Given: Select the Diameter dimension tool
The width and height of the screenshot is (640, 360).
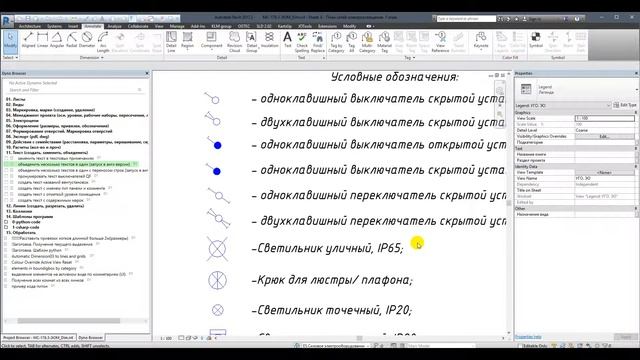Looking at the screenshot, I should point(87,40).
